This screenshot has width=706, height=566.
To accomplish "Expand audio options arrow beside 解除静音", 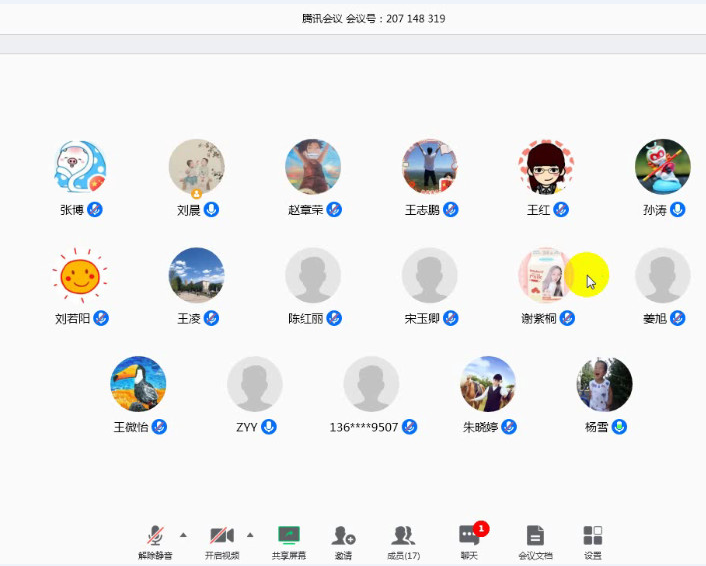I will point(183,534).
